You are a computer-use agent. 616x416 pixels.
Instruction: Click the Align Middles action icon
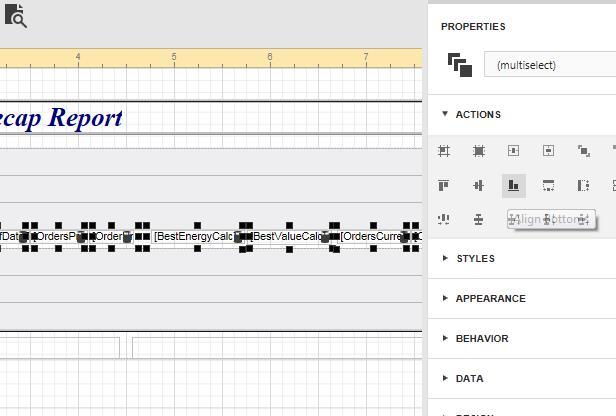pyautogui.click(x=478, y=185)
